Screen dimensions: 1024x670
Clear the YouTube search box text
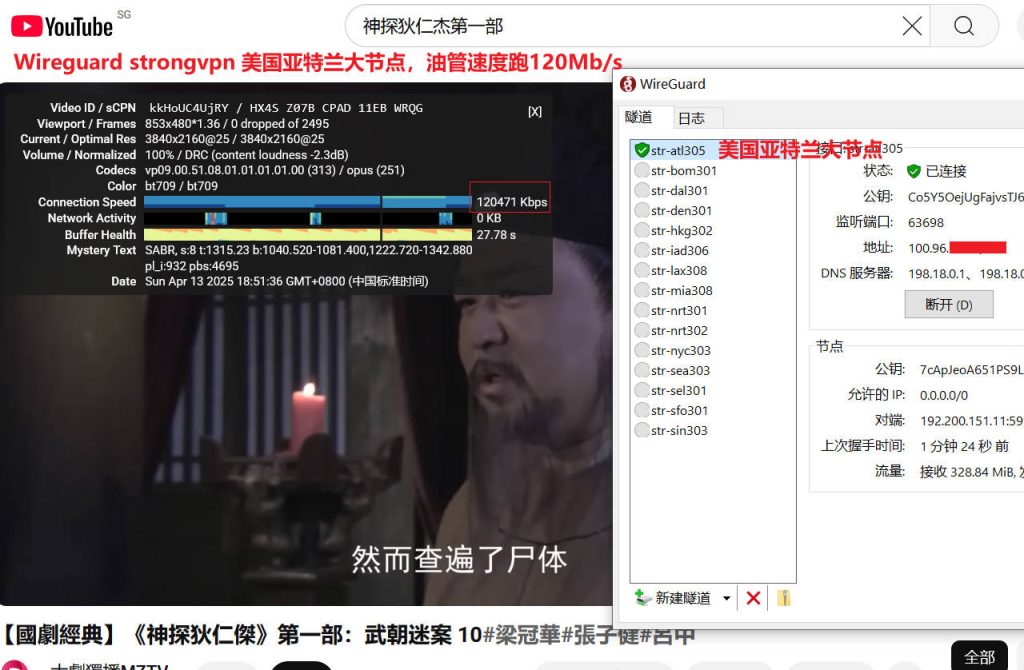[x=912, y=26]
